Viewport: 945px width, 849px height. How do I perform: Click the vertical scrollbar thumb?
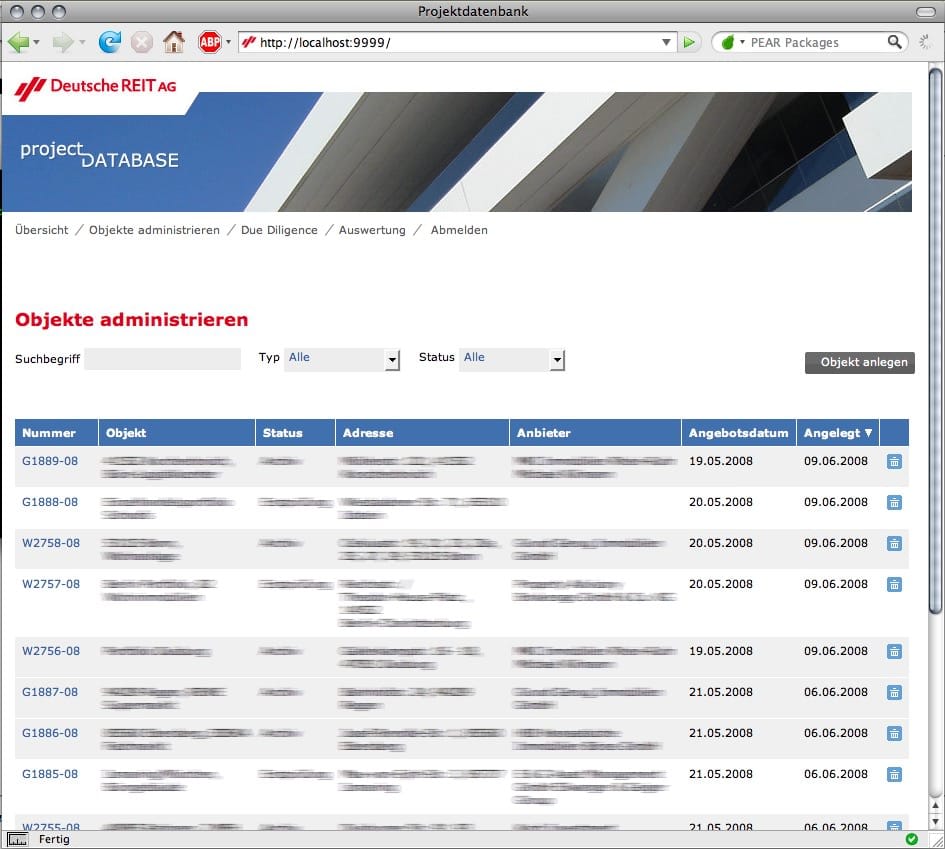tap(935, 341)
